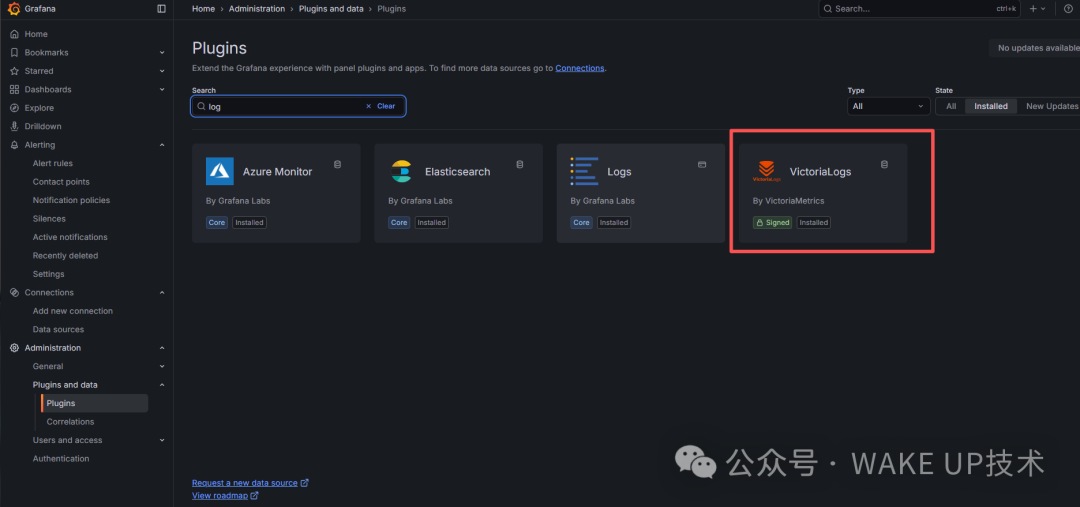
Task: Click Administration in the breadcrumb
Action: [257, 9]
